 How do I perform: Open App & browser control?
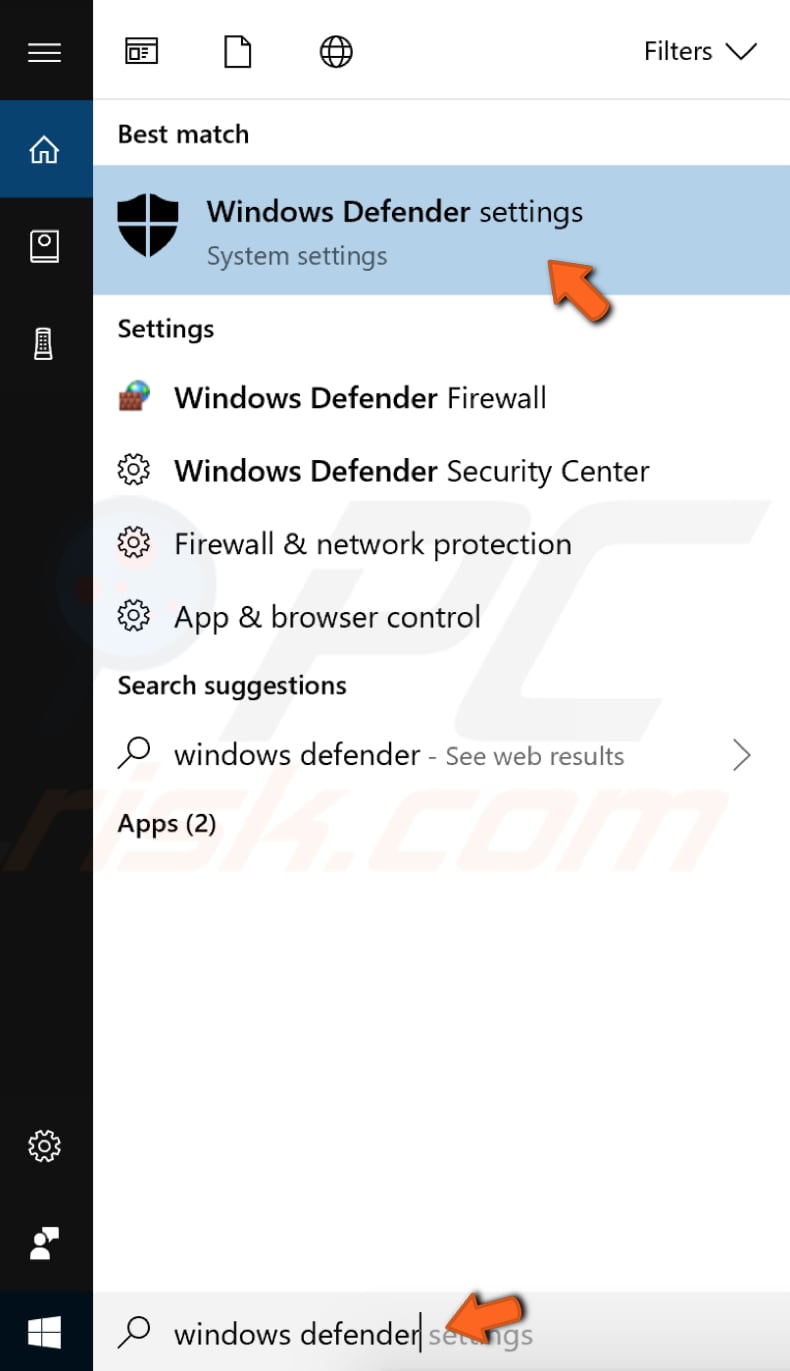[327, 617]
